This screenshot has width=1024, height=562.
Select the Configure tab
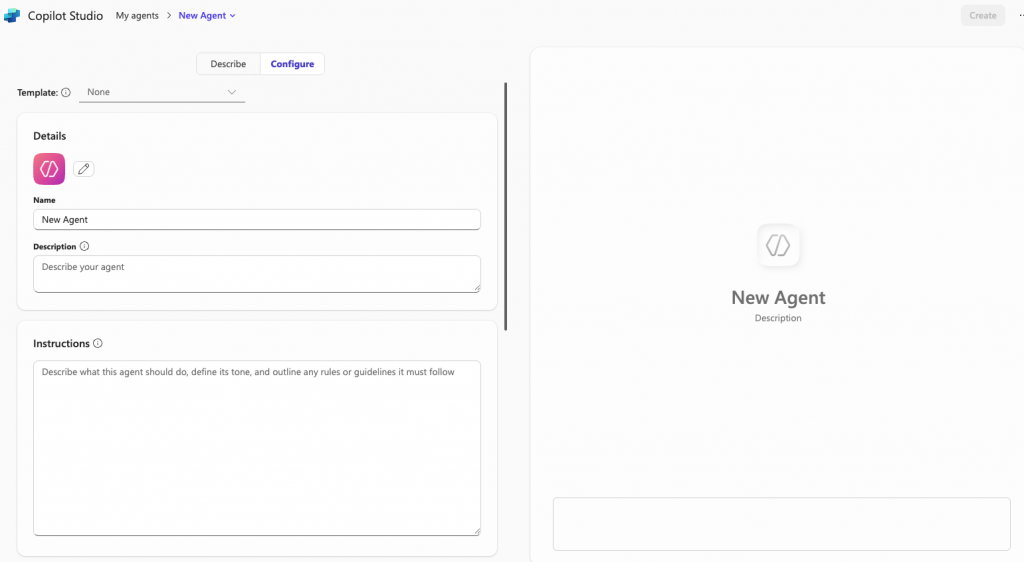pyautogui.click(x=292, y=64)
